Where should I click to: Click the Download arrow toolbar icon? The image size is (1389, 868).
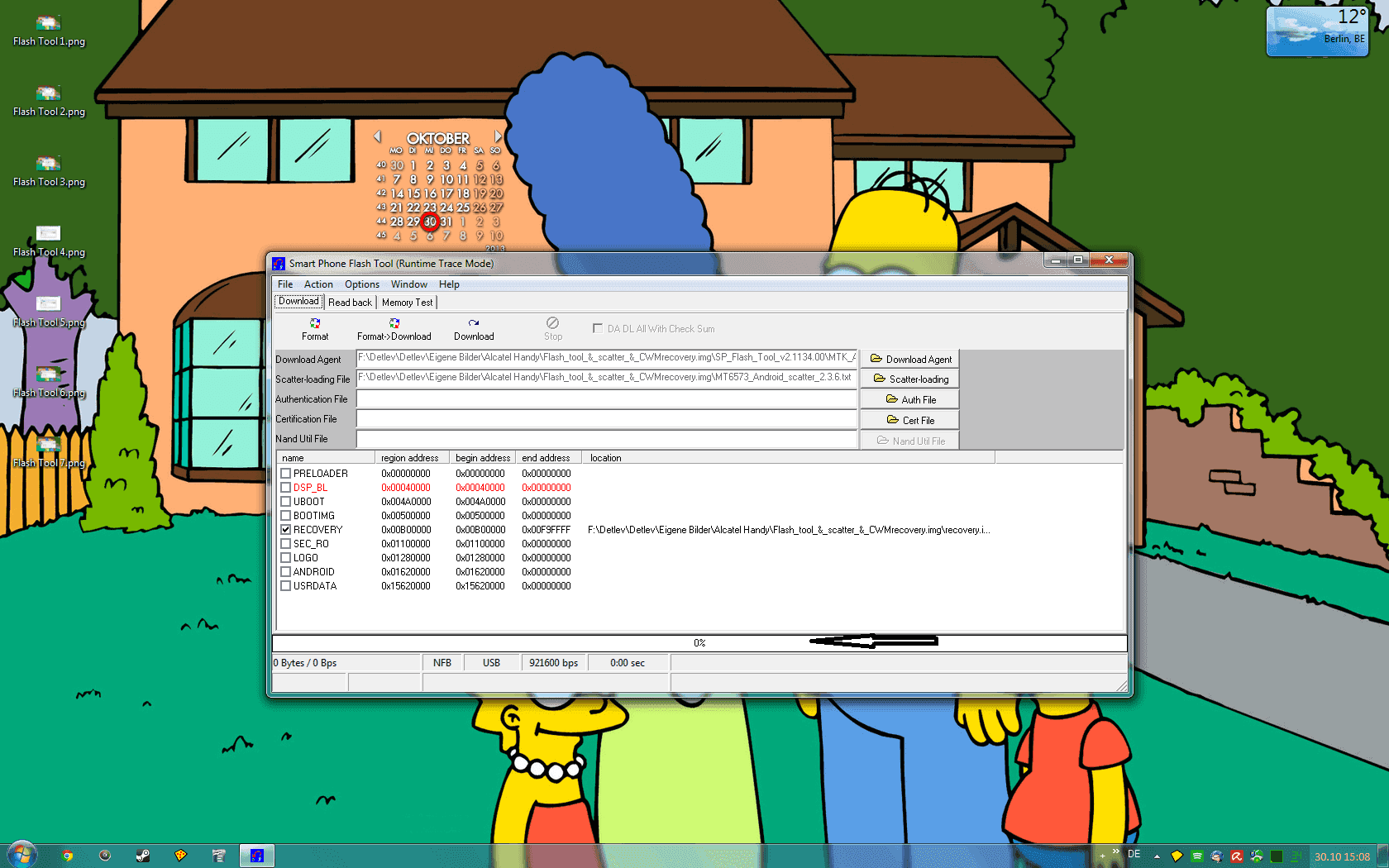474,323
